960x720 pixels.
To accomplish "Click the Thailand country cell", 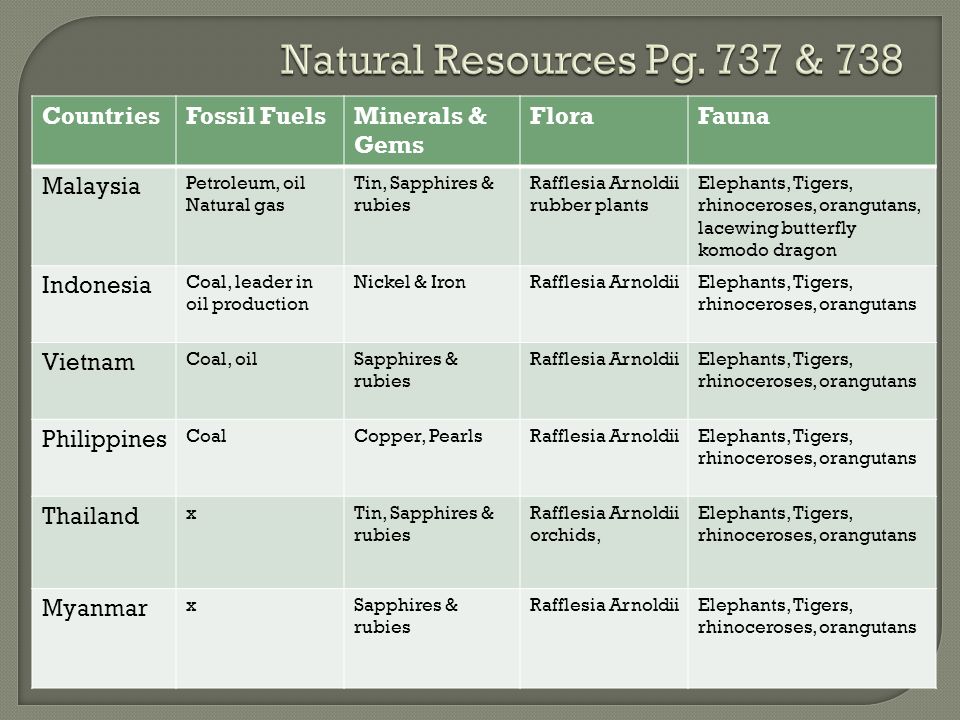I will coord(103,542).
